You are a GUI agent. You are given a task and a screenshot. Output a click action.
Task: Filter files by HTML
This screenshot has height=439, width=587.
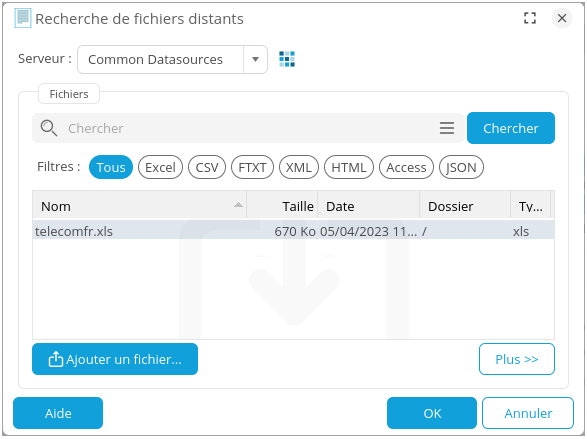click(349, 167)
